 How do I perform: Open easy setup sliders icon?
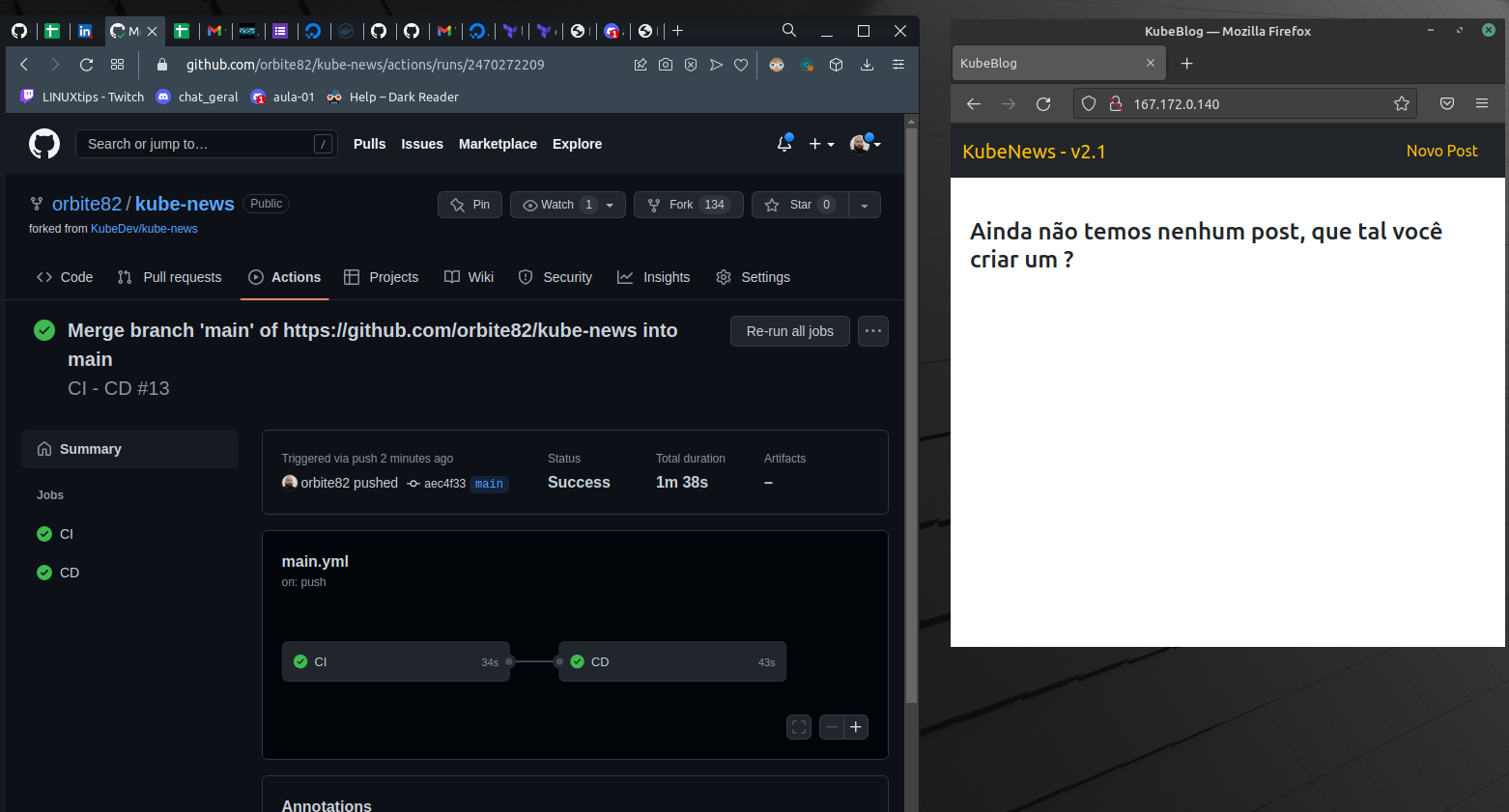point(898,65)
